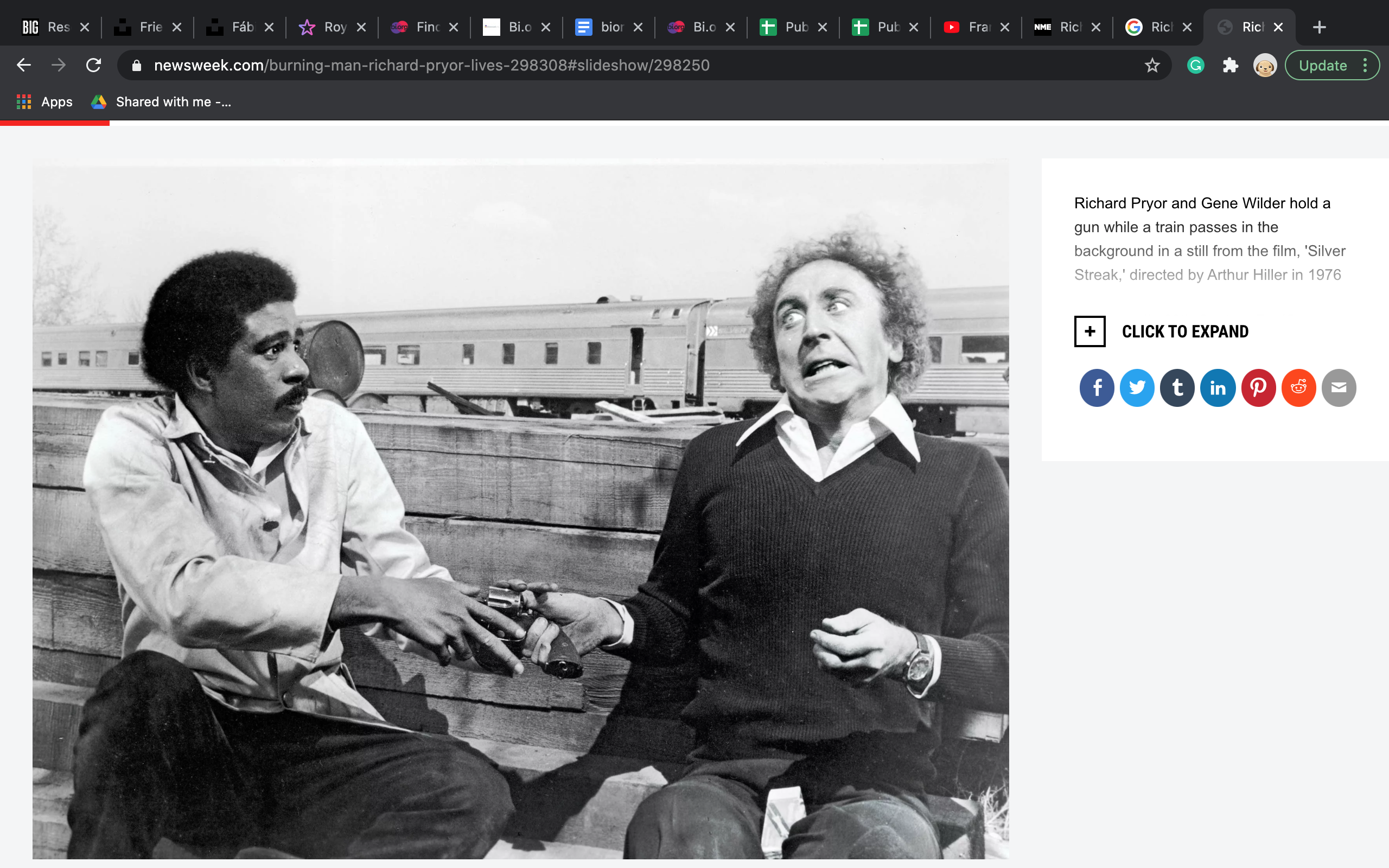Share the article on LinkedIn
Screen dimensions: 1389x868
coord(1218,387)
